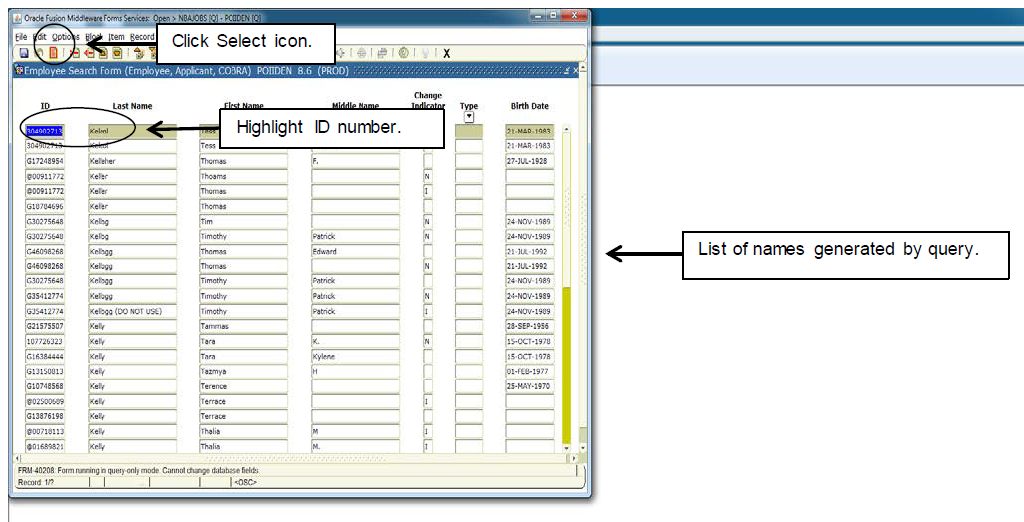Open the Edit menu
The width and height of the screenshot is (1024, 522).
[40, 37]
